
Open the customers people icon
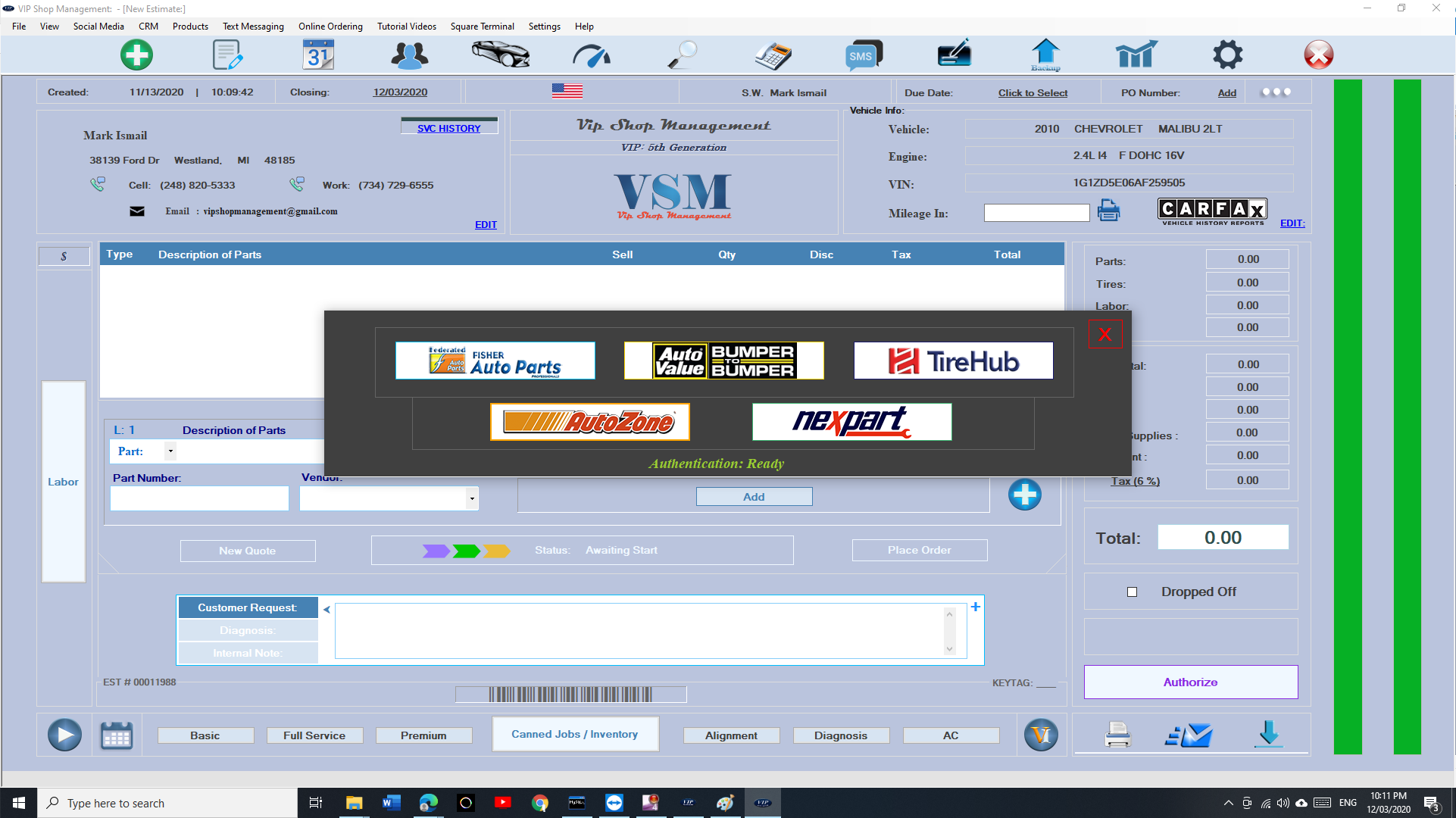tap(409, 55)
